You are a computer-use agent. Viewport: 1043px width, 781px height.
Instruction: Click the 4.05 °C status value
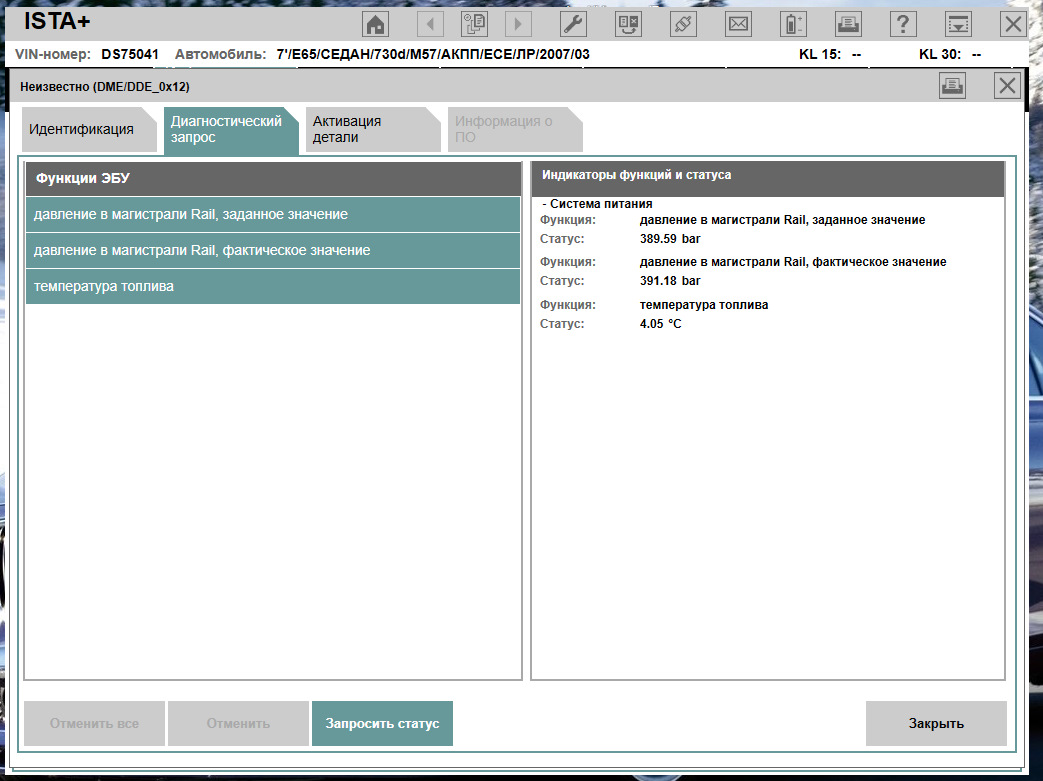(x=661, y=324)
